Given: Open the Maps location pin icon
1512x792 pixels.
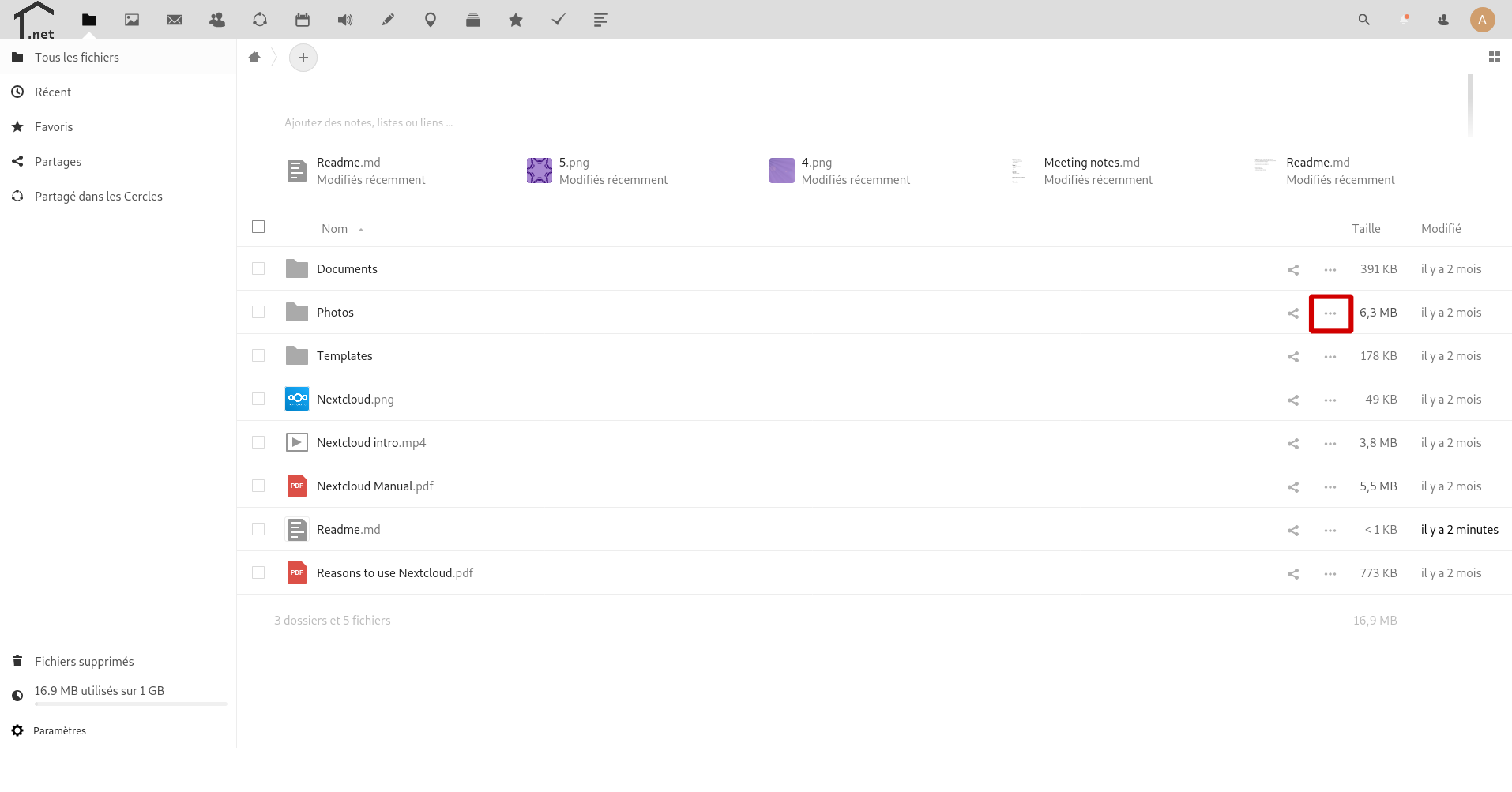Looking at the screenshot, I should 431,20.
